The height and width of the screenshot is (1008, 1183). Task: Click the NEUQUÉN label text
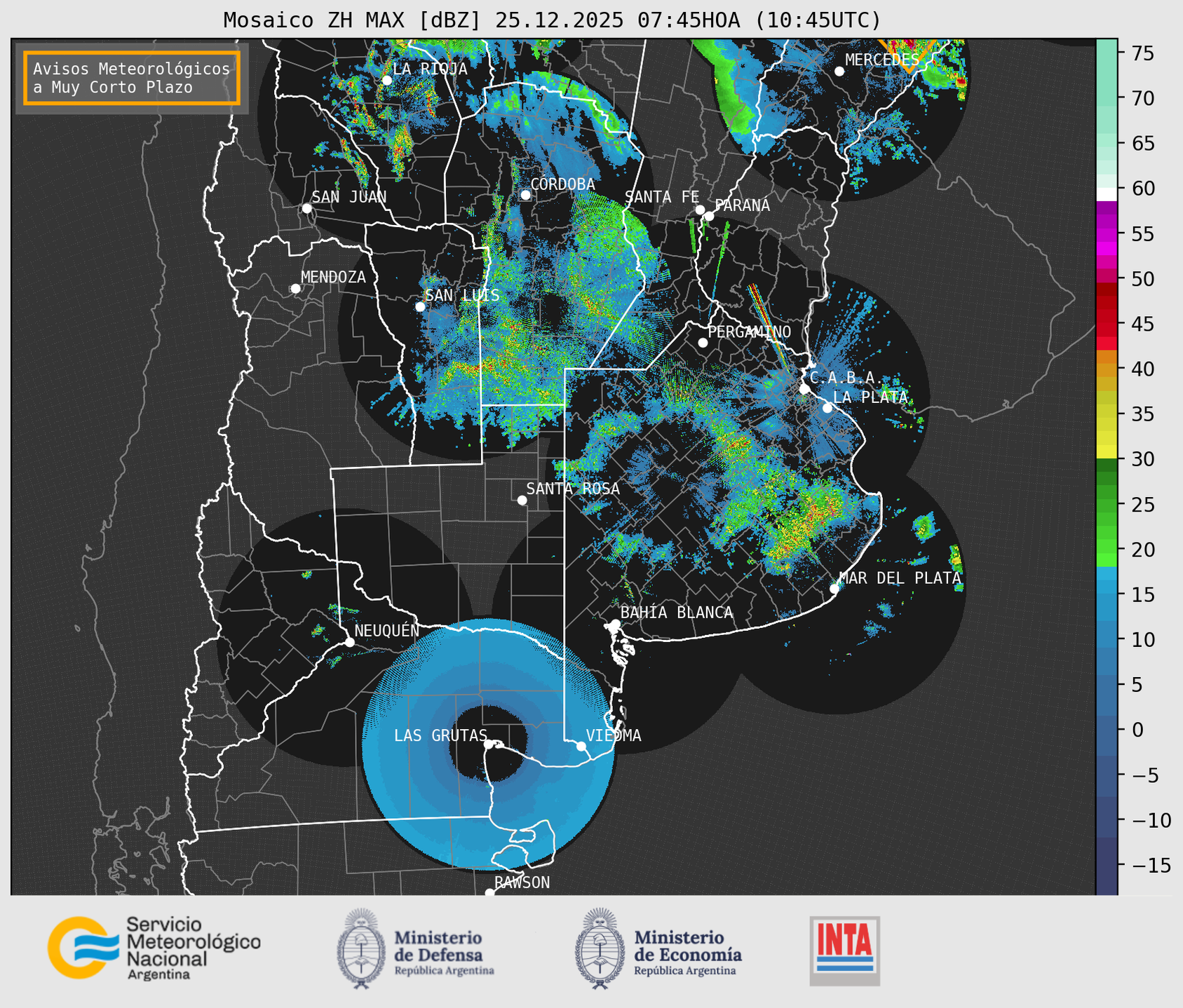pyautogui.click(x=387, y=631)
